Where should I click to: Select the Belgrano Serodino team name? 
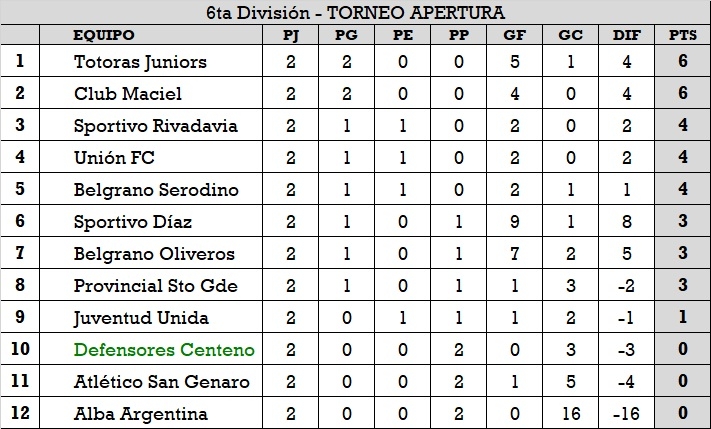pos(156,190)
